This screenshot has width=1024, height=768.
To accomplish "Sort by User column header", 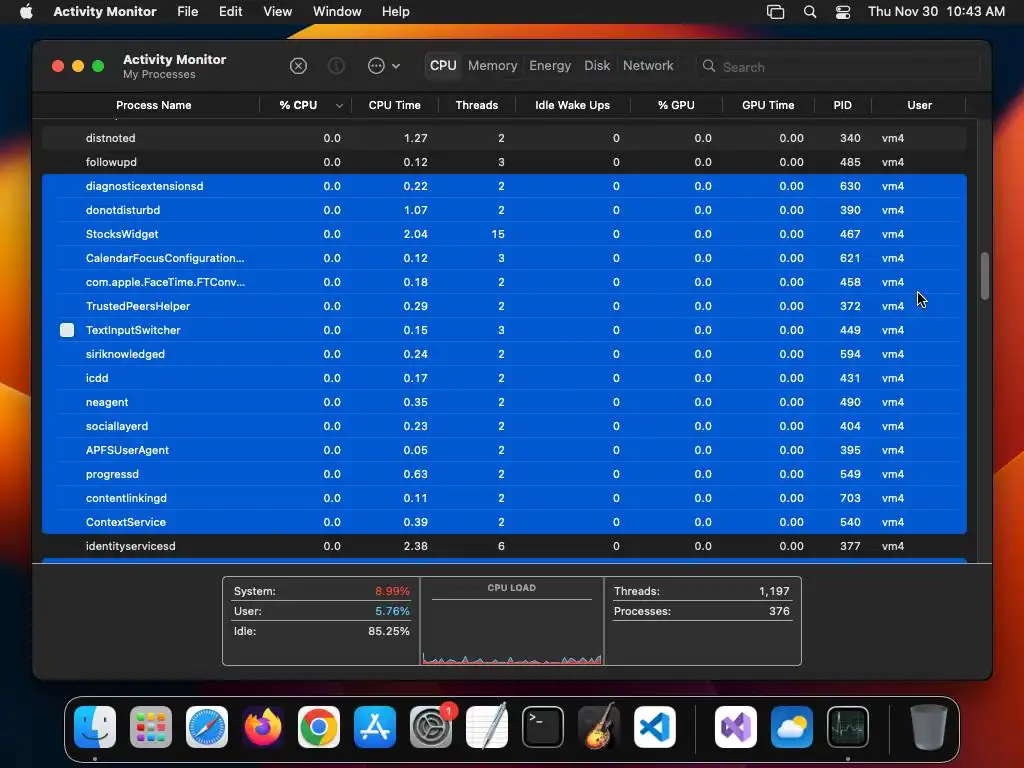I will [x=919, y=105].
